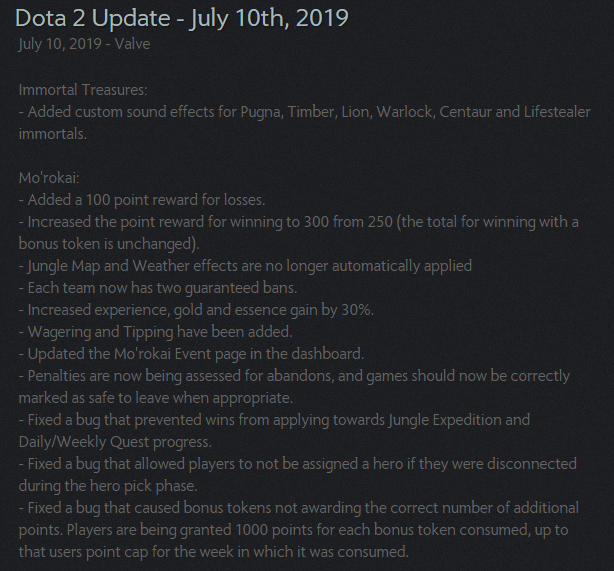Click the 'Immortal Treasures:' section heading

(83, 90)
